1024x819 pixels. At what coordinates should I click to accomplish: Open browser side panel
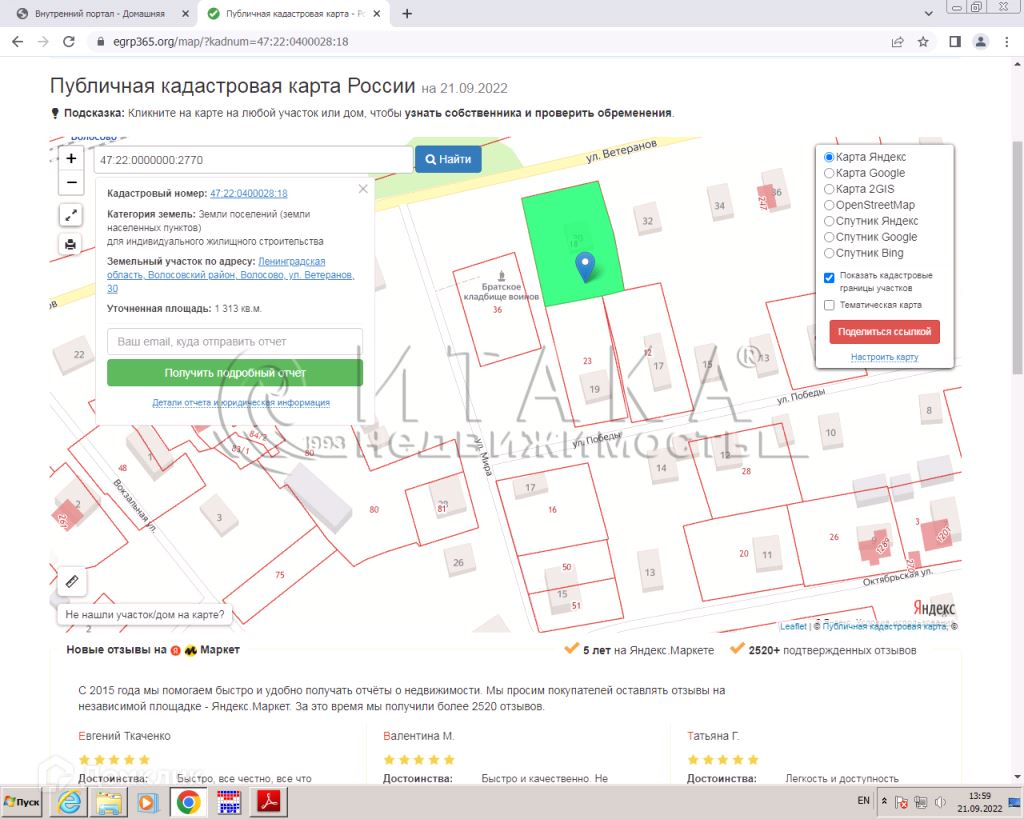955,42
